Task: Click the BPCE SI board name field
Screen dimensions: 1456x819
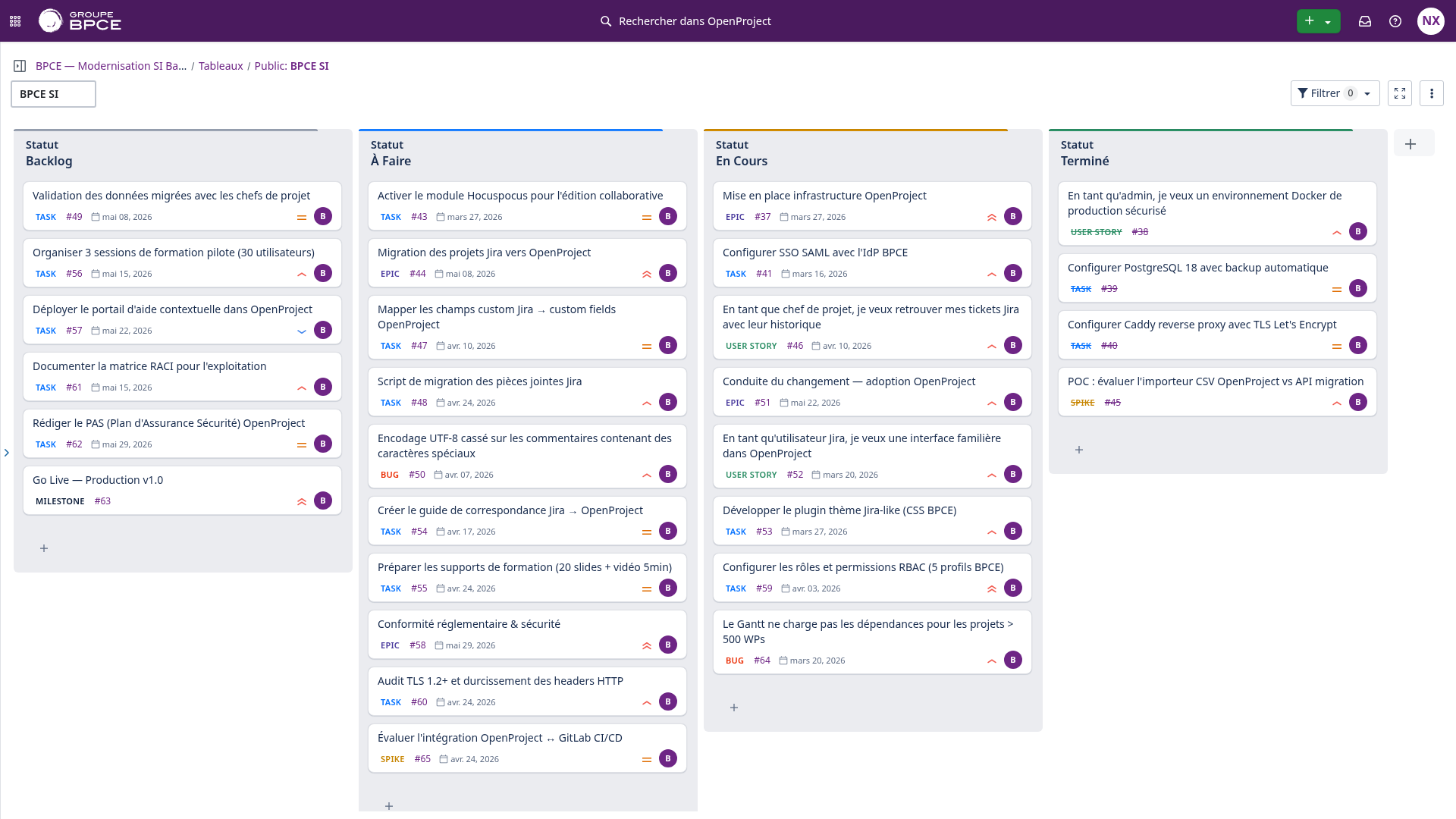Action: click(x=53, y=93)
